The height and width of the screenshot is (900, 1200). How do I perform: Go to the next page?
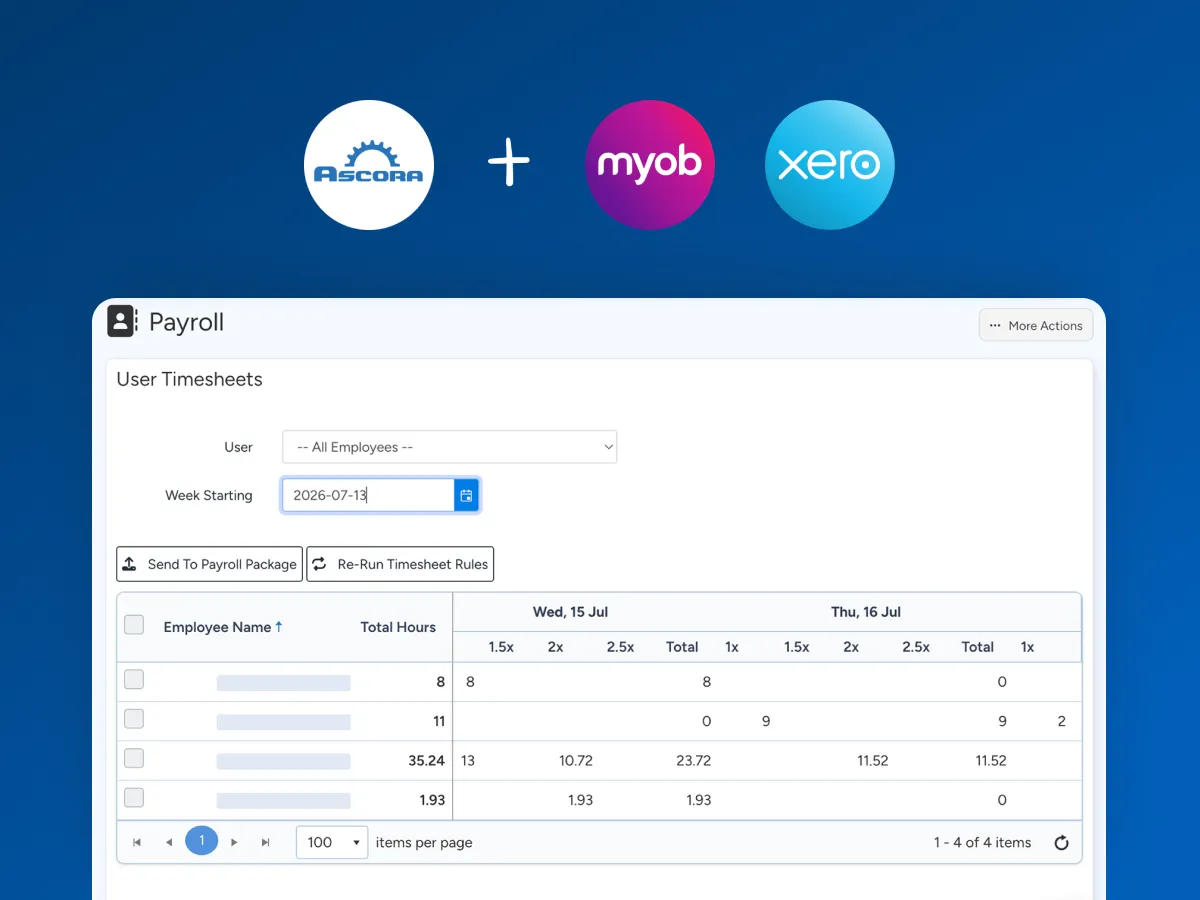pyautogui.click(x=234, y=842)
